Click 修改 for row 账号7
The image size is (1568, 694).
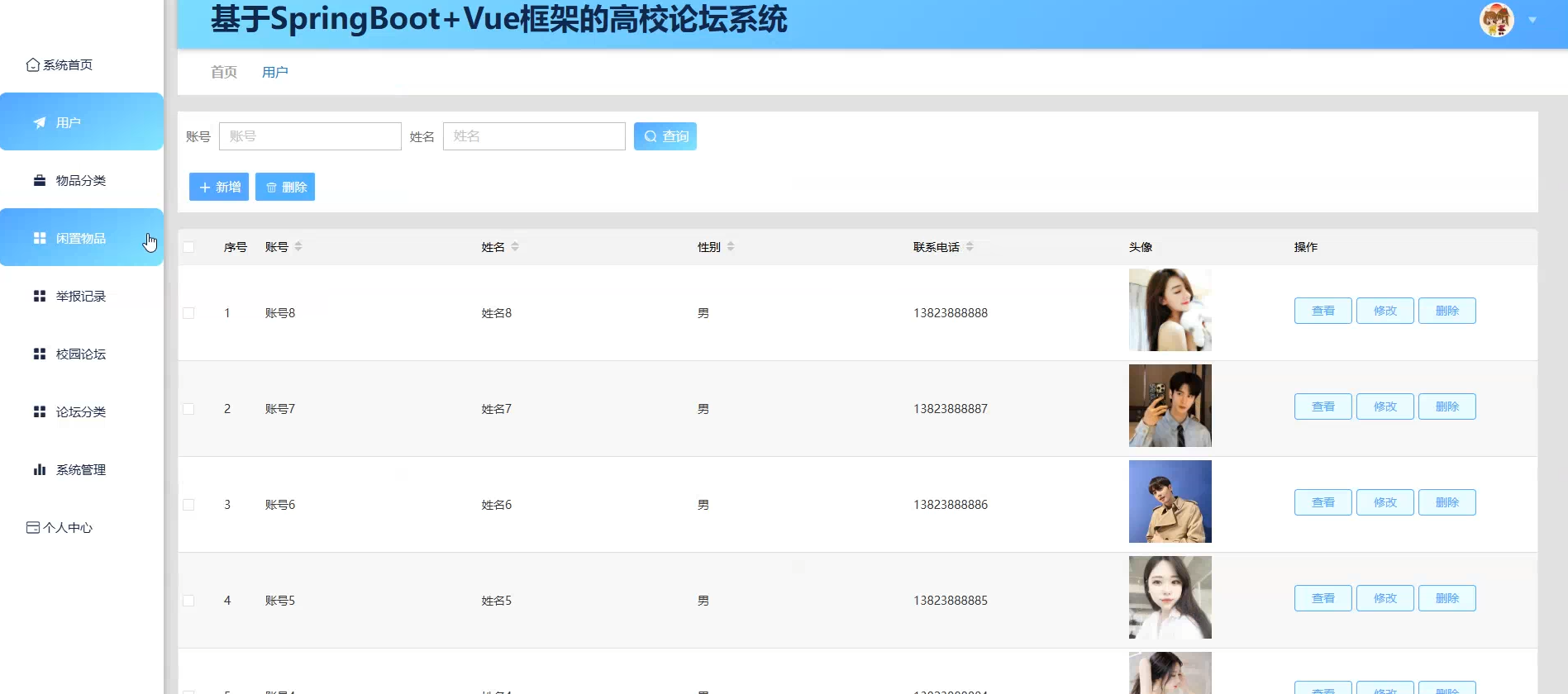[1385, 406]
